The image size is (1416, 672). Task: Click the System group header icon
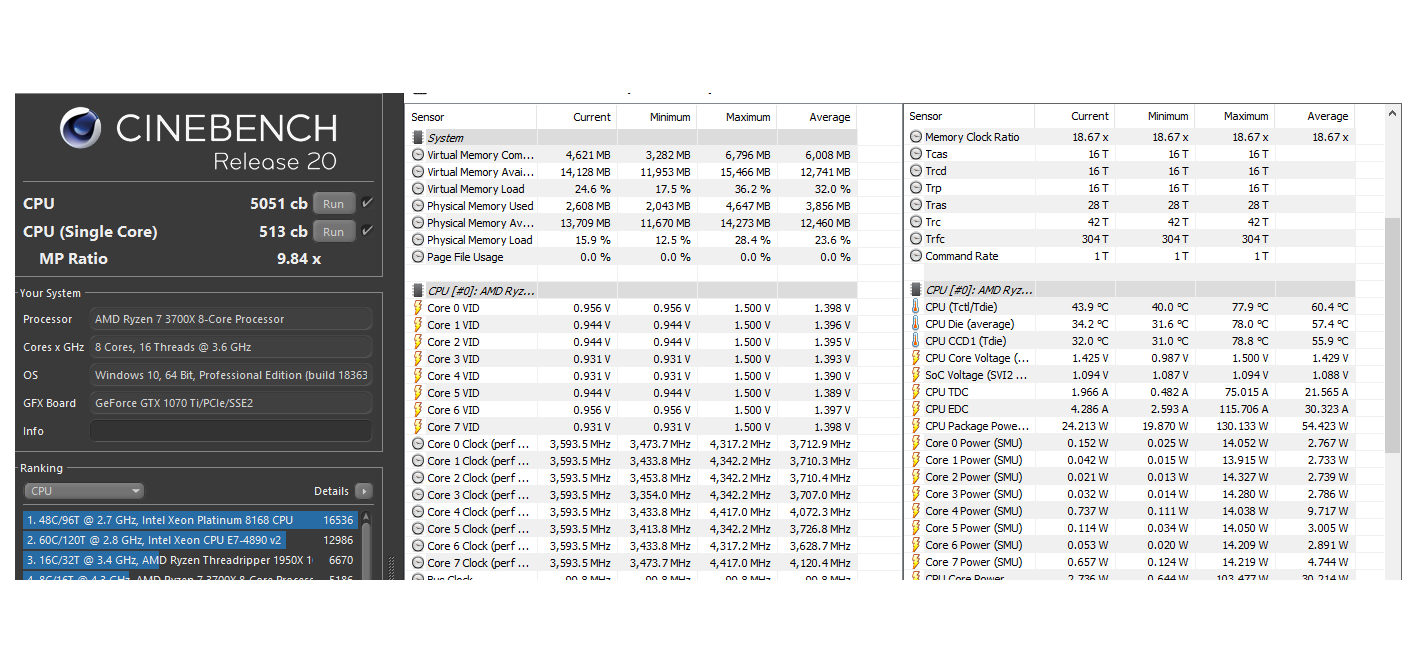418,138
